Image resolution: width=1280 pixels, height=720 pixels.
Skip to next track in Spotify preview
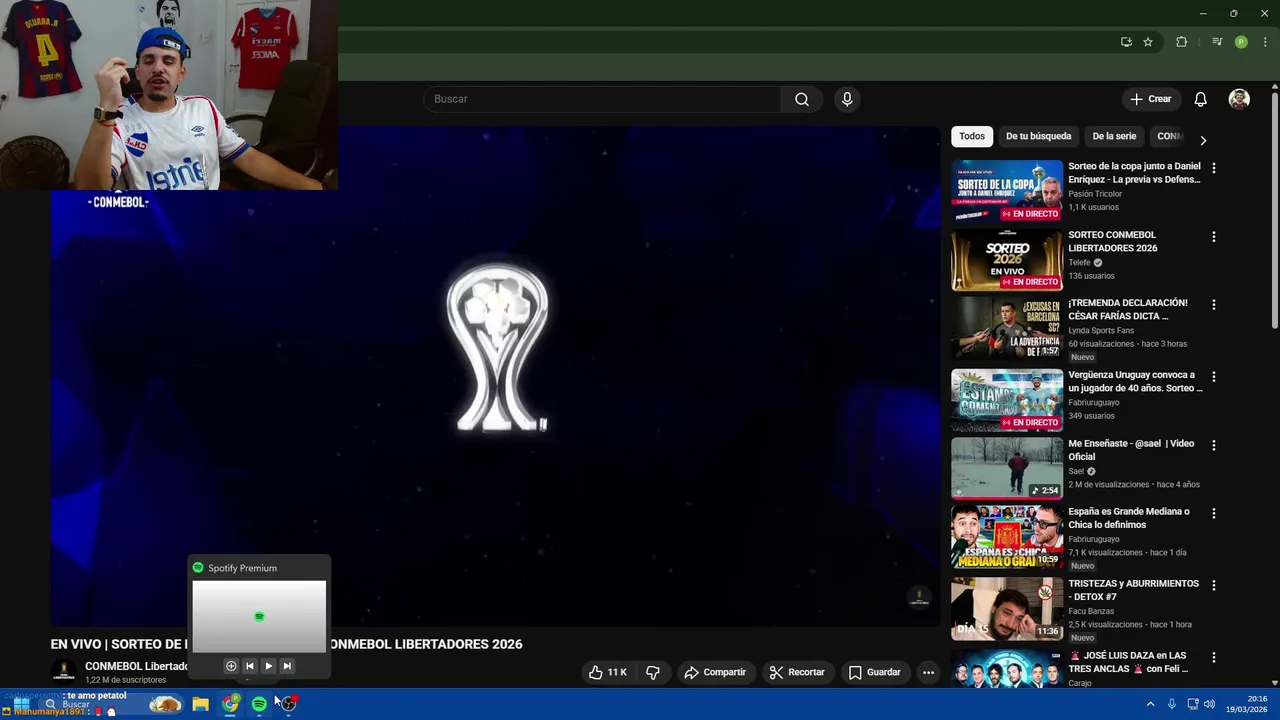tap(287, 666)
